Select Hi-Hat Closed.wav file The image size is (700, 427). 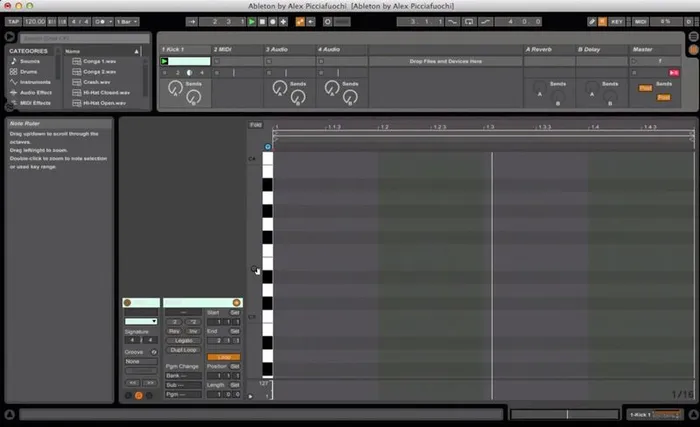(106, 92)
